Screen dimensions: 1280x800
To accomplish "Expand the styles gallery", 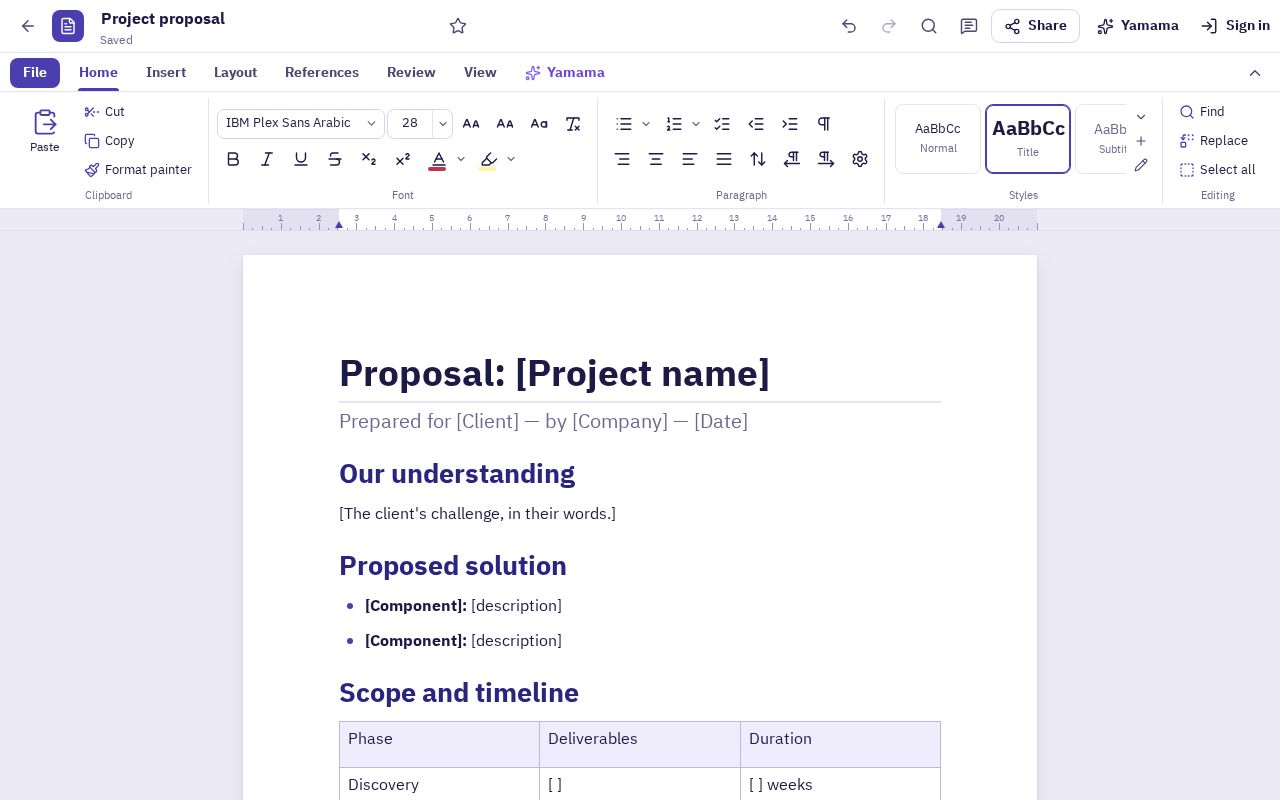I will click(x=1141, y=117).
